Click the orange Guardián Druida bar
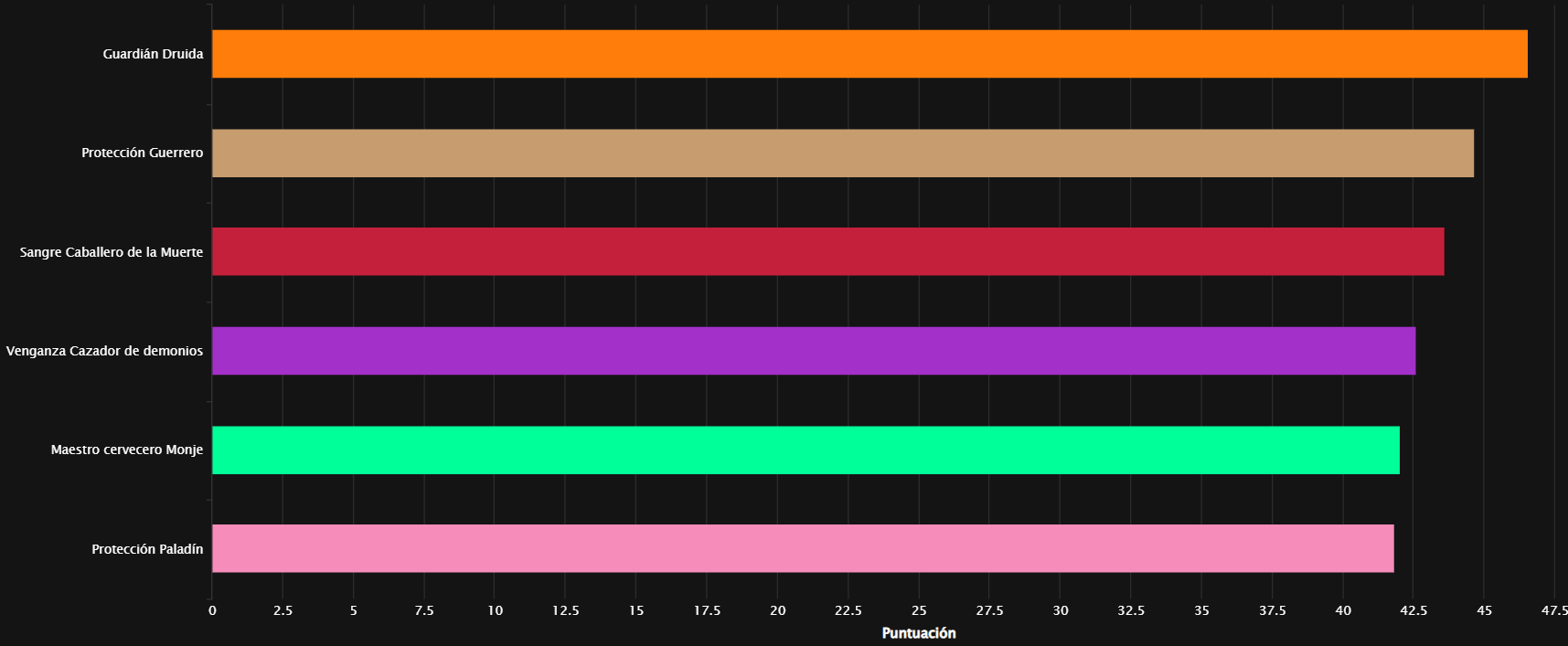The width and height of the screenshot is (1568, 646). (869, 54)
